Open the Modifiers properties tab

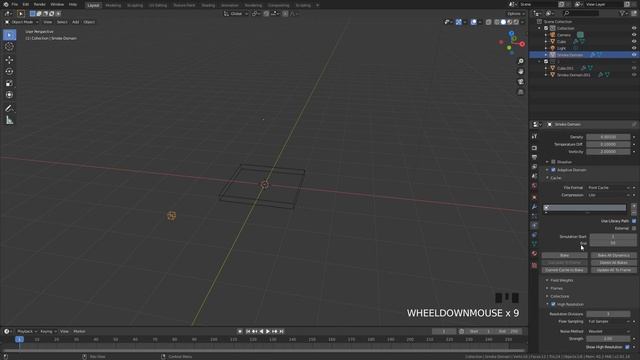534,207
